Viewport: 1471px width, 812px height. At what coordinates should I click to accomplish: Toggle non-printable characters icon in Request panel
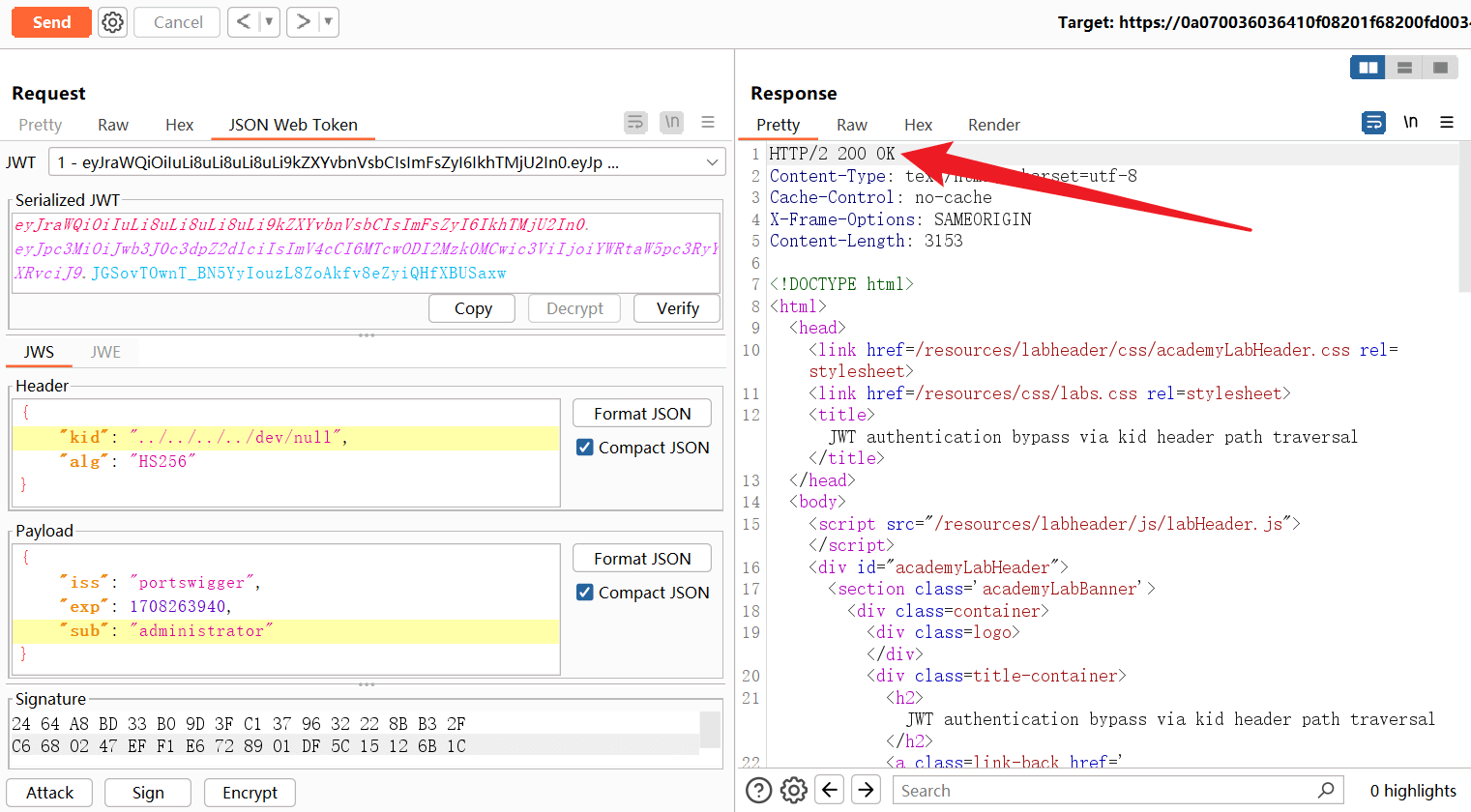coord(671,122)
